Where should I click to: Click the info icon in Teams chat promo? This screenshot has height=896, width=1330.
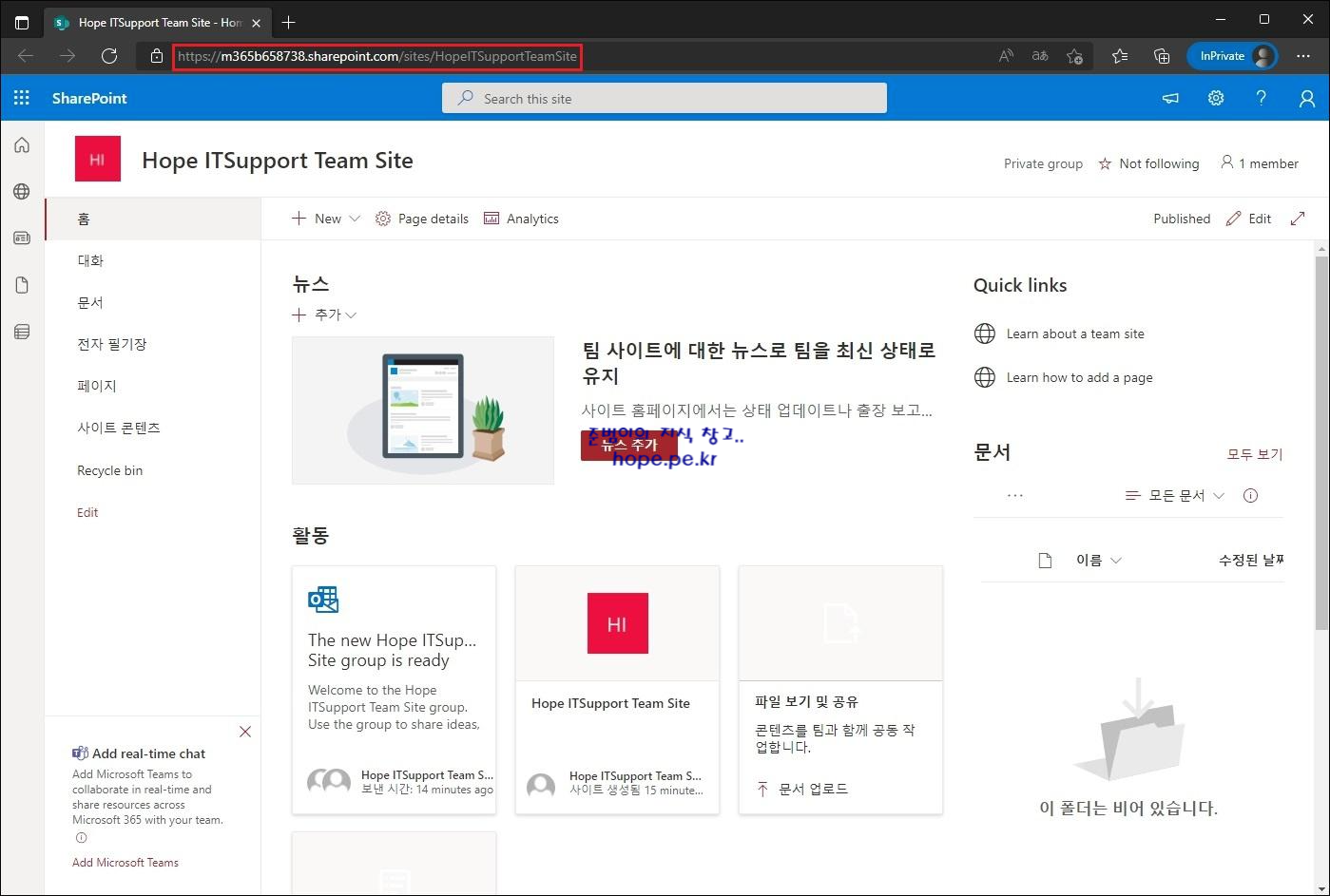pos(81,838)
